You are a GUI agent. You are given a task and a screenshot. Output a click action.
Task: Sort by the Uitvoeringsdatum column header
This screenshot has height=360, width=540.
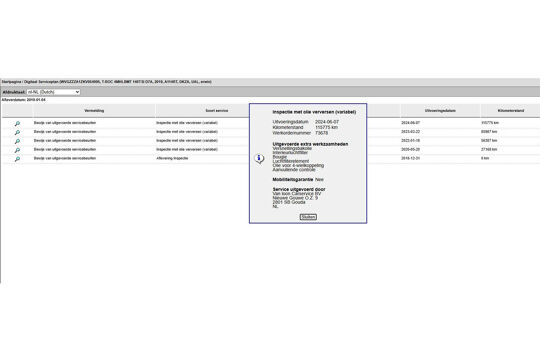(x=440, y=111)
